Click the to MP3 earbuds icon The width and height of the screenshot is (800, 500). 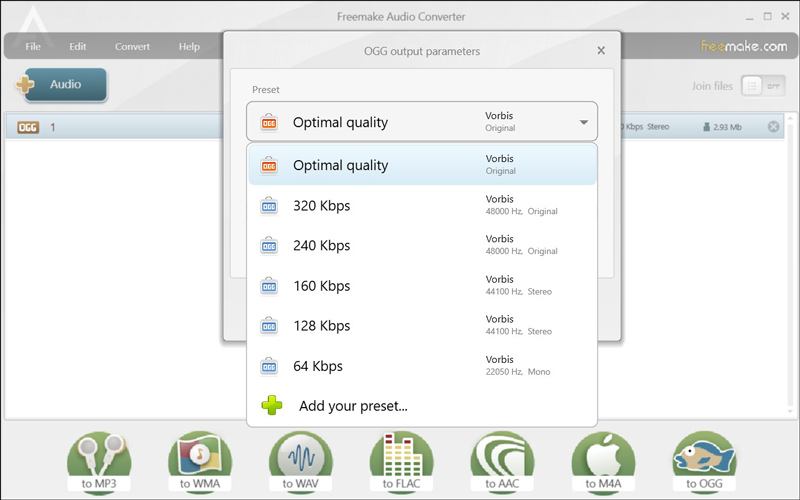click(x=99, y=461)
